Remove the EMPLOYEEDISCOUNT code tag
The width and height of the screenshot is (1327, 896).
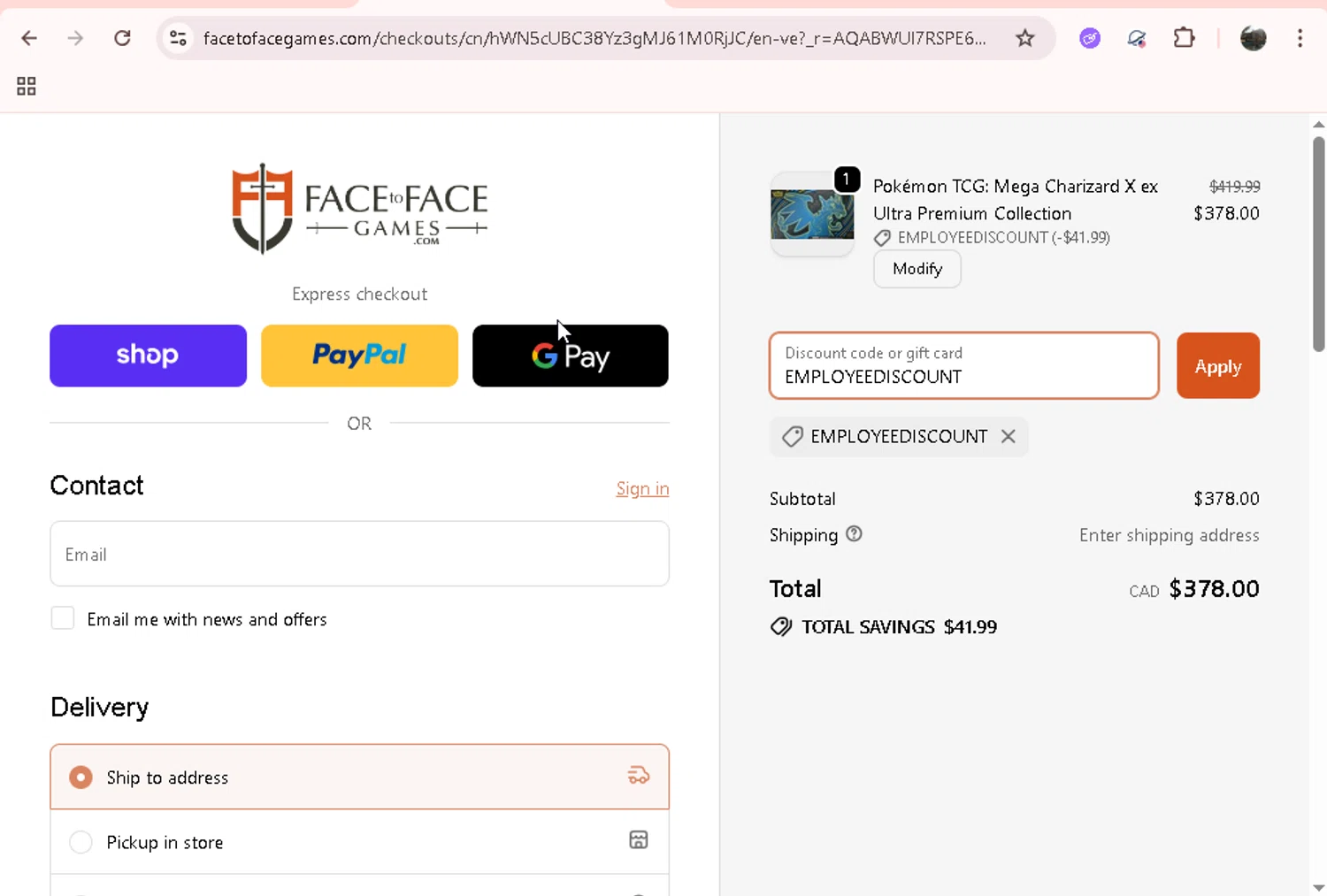(1008, 436)
